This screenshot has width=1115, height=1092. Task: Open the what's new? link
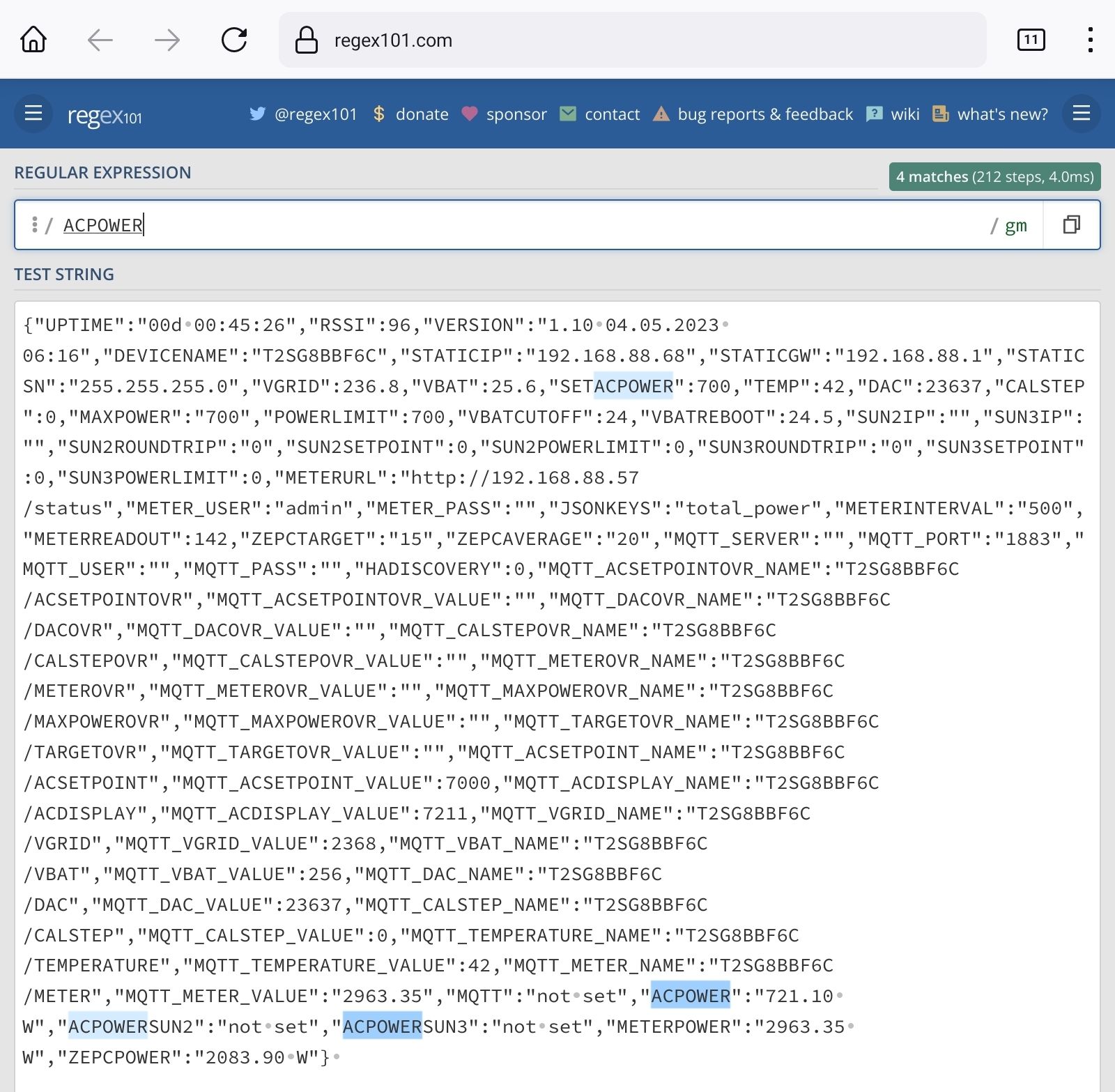click(1003, 114)
